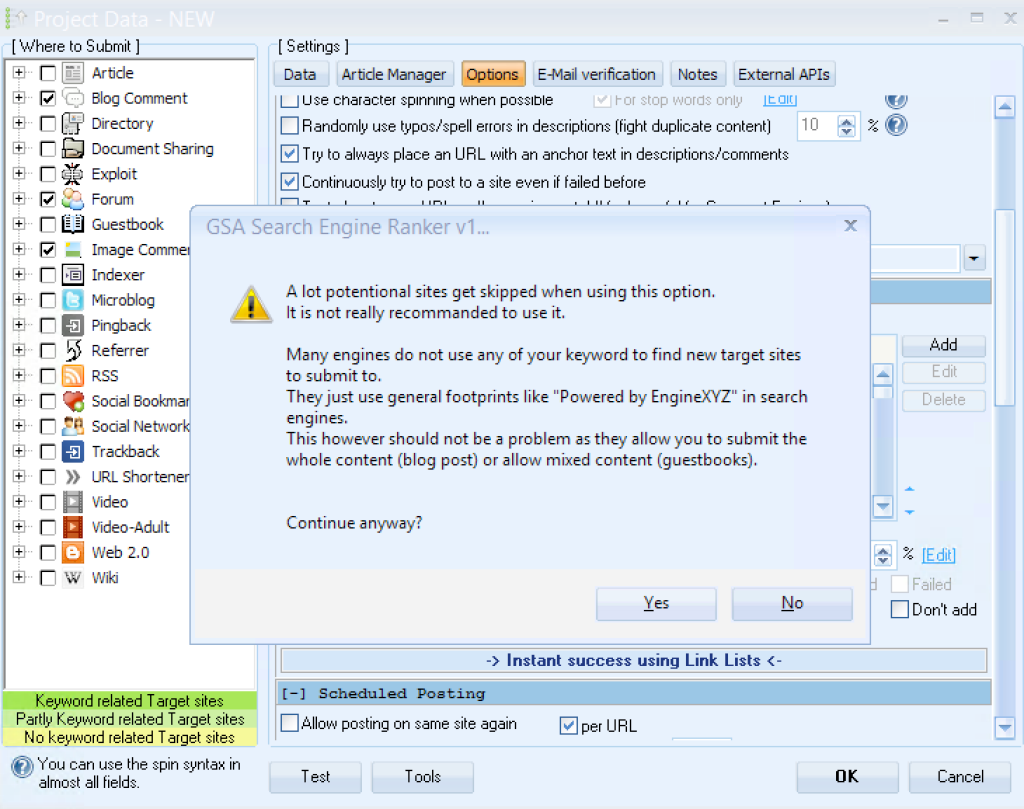
Task: Click the typos percentage spinner arrows
Action: click(846, 125)
